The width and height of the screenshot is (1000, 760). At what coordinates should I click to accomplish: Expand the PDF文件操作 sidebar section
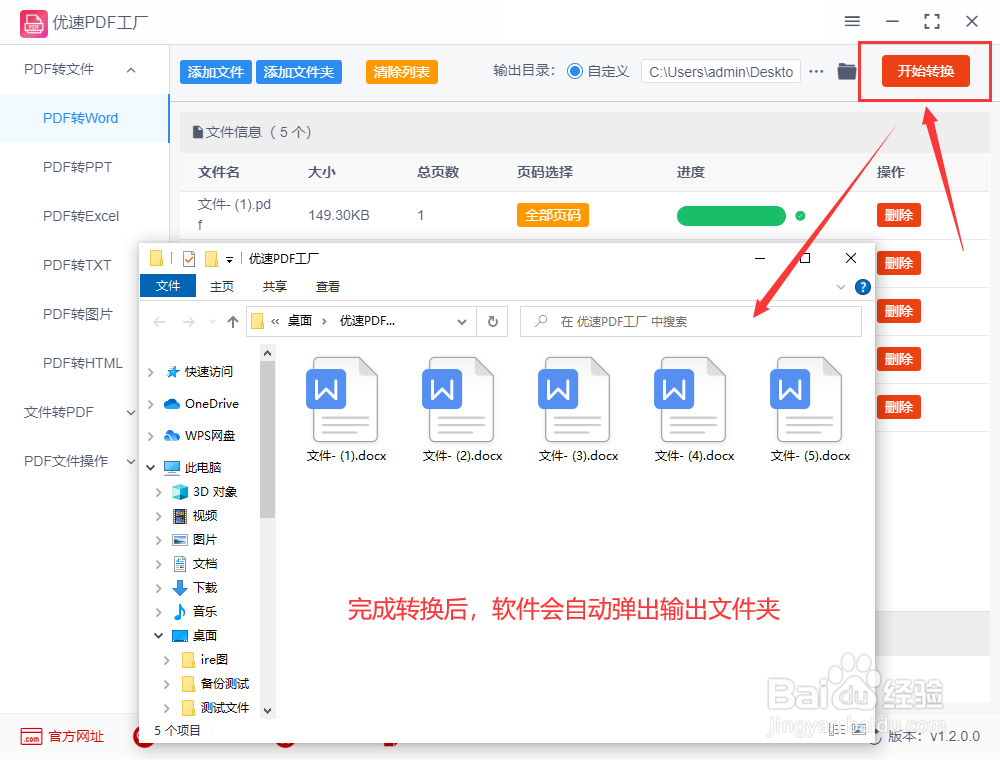point(131,461)
